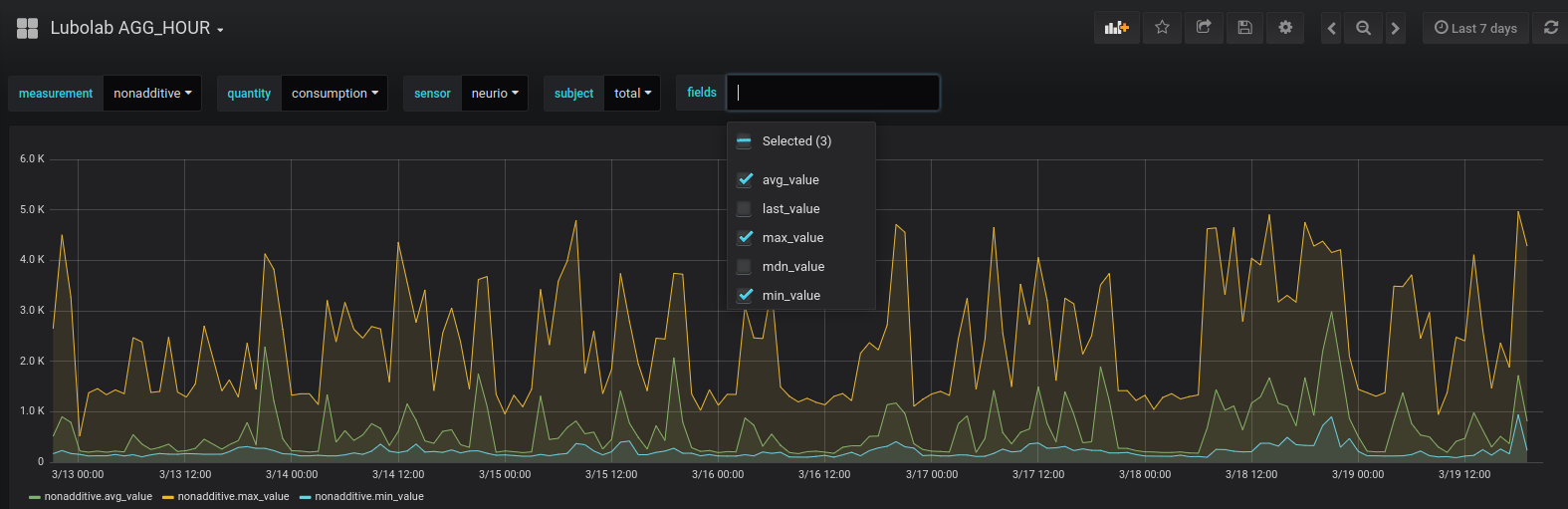Zoom out the time range
Viewport: 1568px width, 509px height.
[x=1364, y=28]
